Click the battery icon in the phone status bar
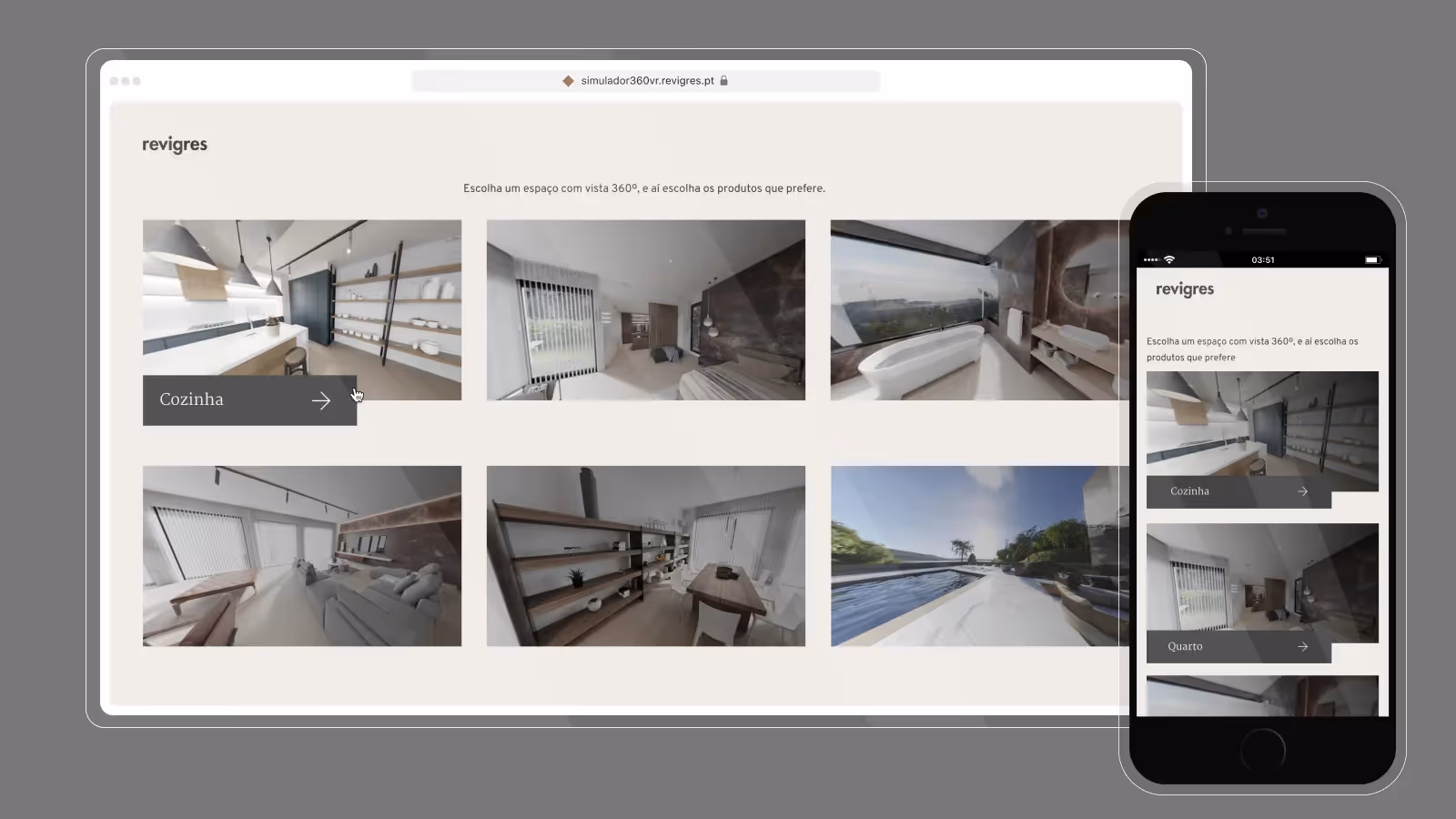The width and height of the screenshot is (1456, 819). tap(1372, 260)
